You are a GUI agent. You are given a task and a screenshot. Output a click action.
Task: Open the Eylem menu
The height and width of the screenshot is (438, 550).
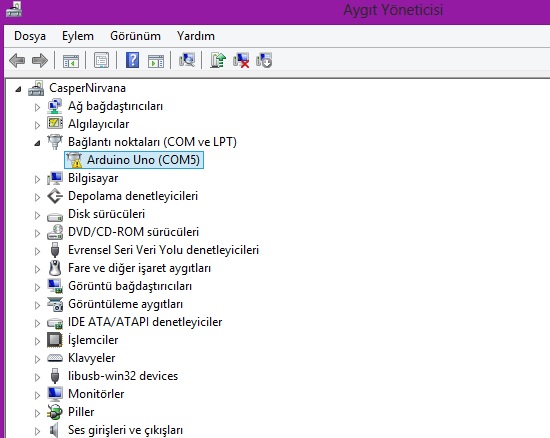(78, 36)
